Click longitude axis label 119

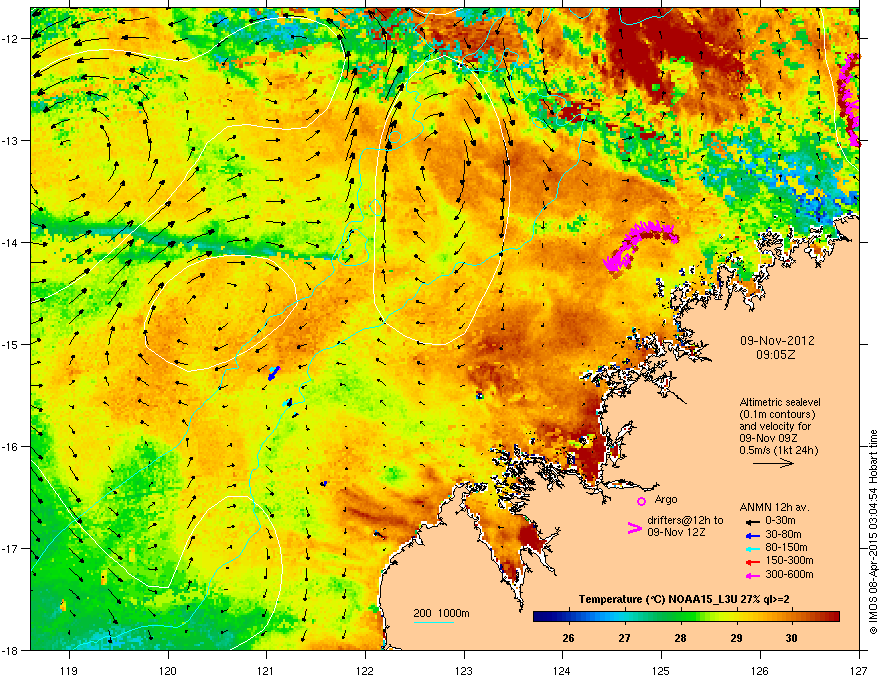[69, 670]
